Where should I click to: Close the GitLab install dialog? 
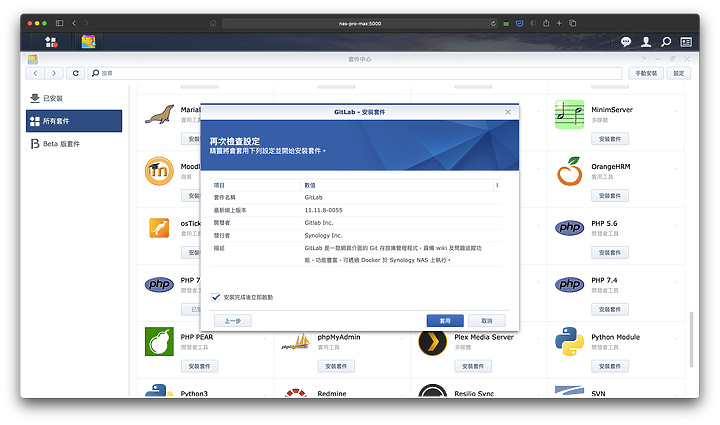(x=508, y=112)
